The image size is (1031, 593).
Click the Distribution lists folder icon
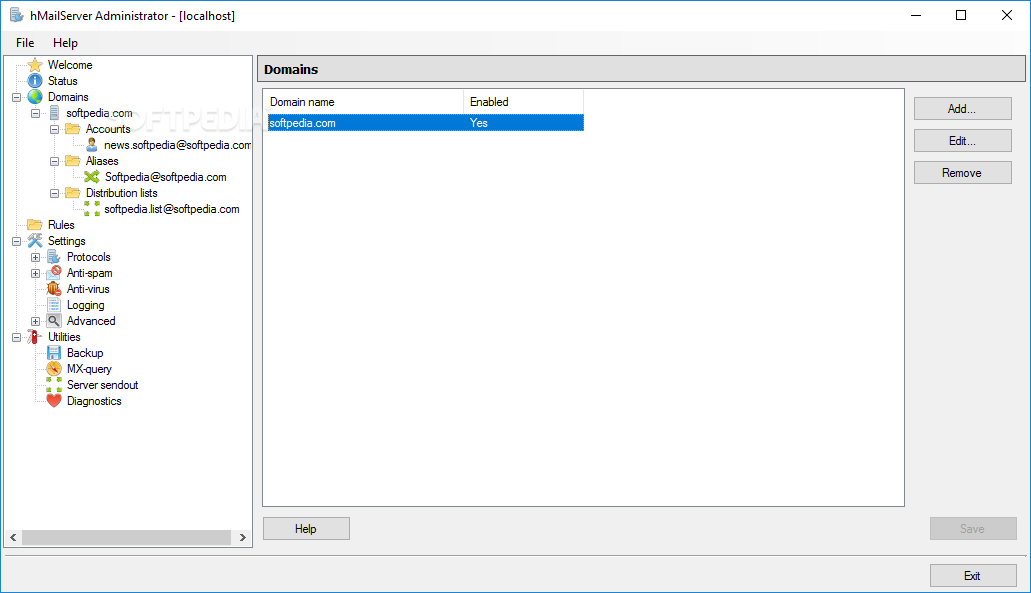click(72, 193)
